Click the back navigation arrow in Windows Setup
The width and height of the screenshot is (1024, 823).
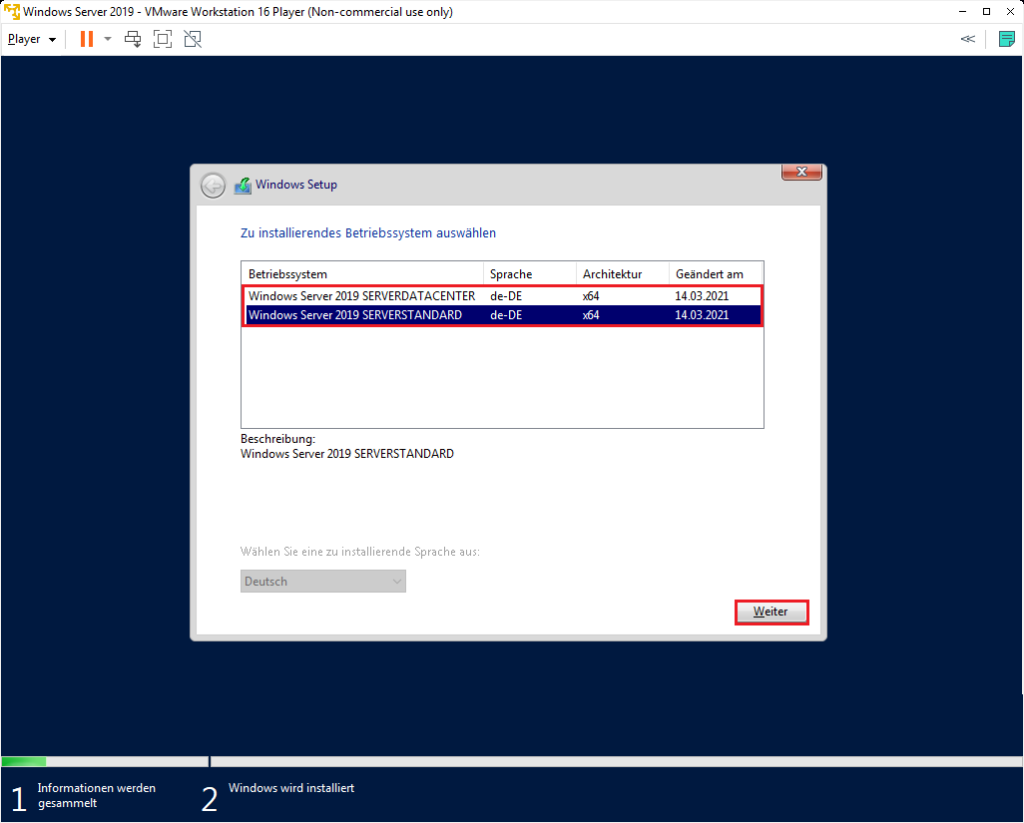[212, 185]
